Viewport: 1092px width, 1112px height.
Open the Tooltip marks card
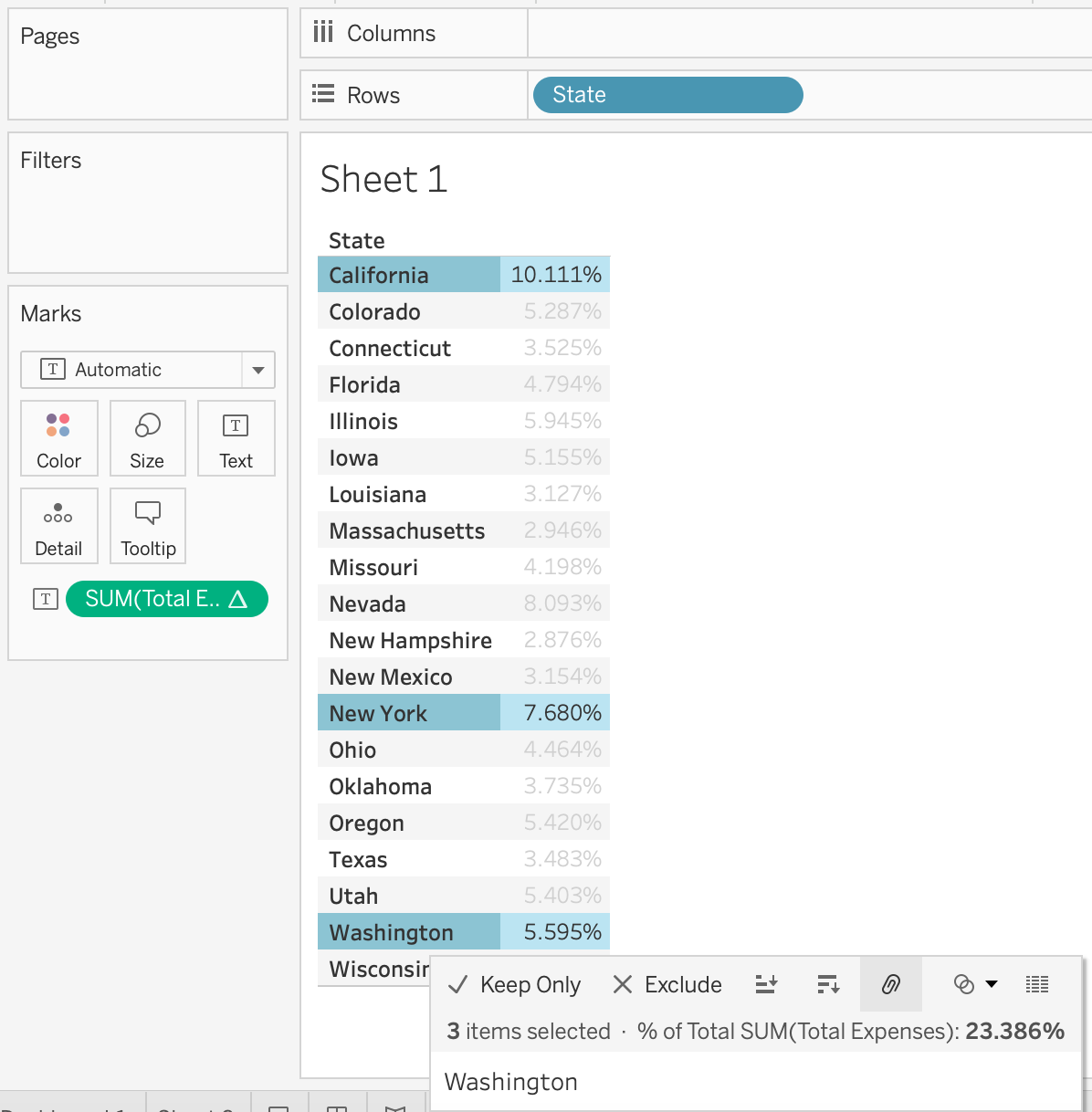coord(147,526)
